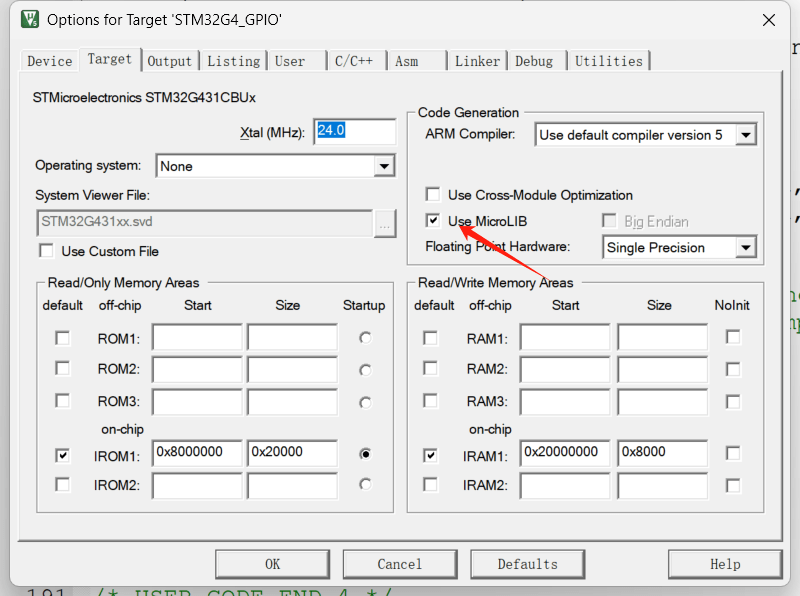
Task: Select the IROM1 Startup radio button
Action: click(365, 454)
